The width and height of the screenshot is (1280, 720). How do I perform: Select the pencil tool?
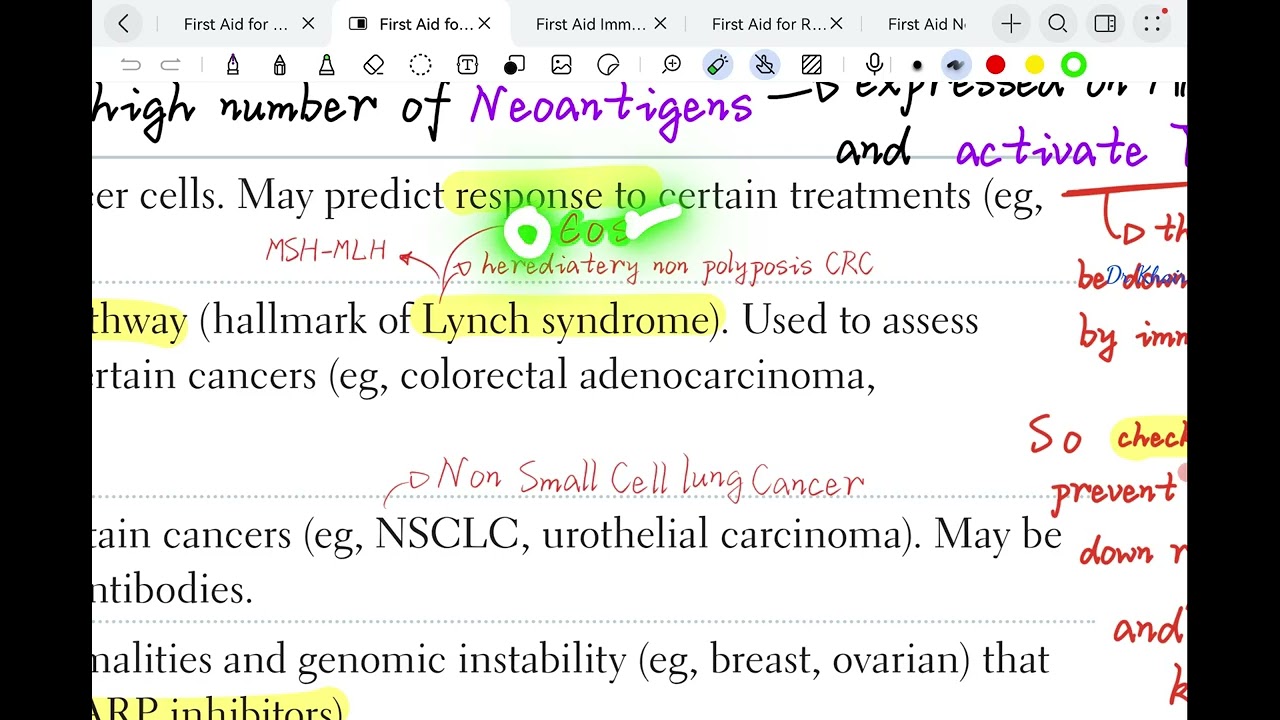(x=280, y=65)
